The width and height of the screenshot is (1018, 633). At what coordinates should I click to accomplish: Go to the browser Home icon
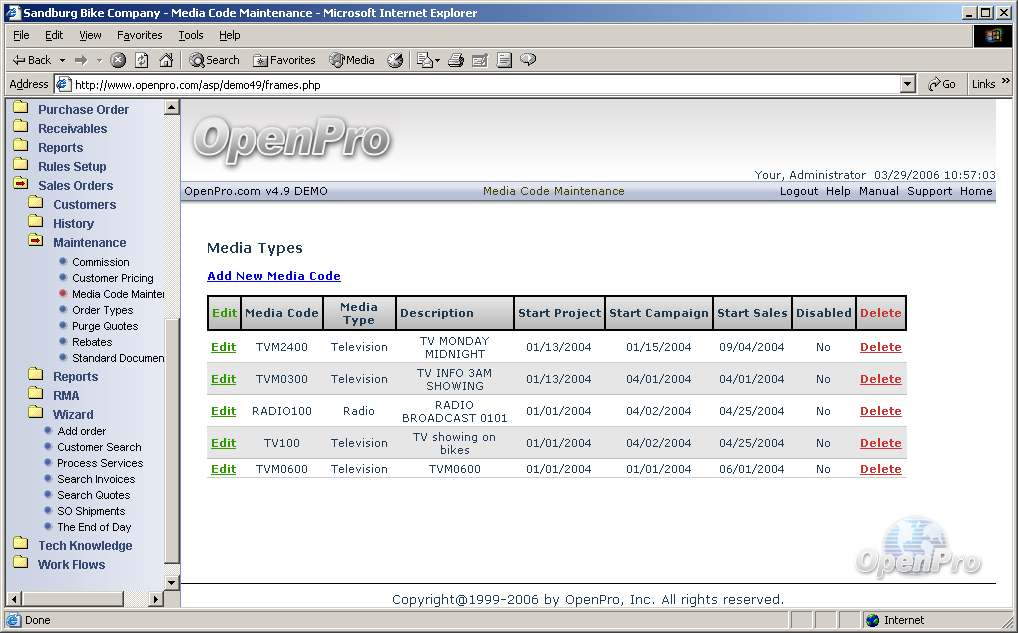click(166, 60)
